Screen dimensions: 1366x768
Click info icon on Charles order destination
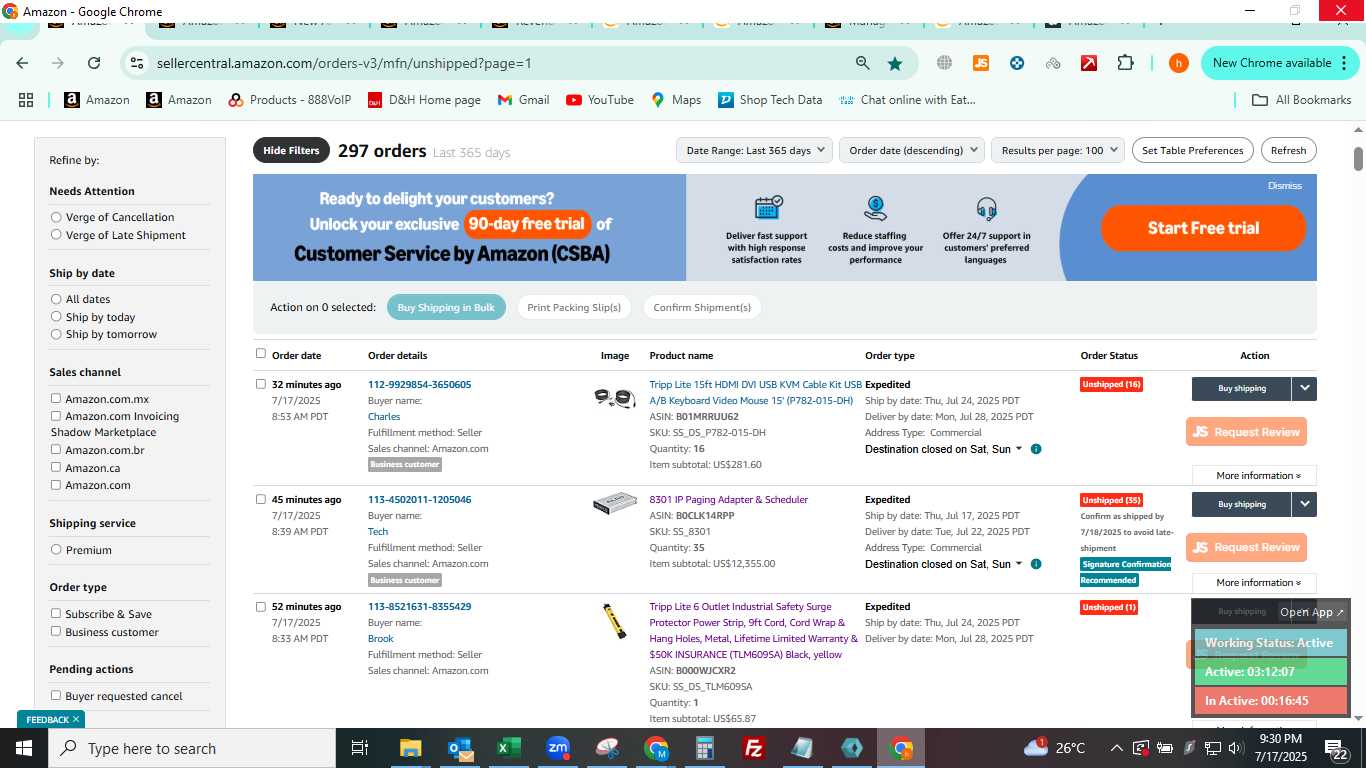1036,449
